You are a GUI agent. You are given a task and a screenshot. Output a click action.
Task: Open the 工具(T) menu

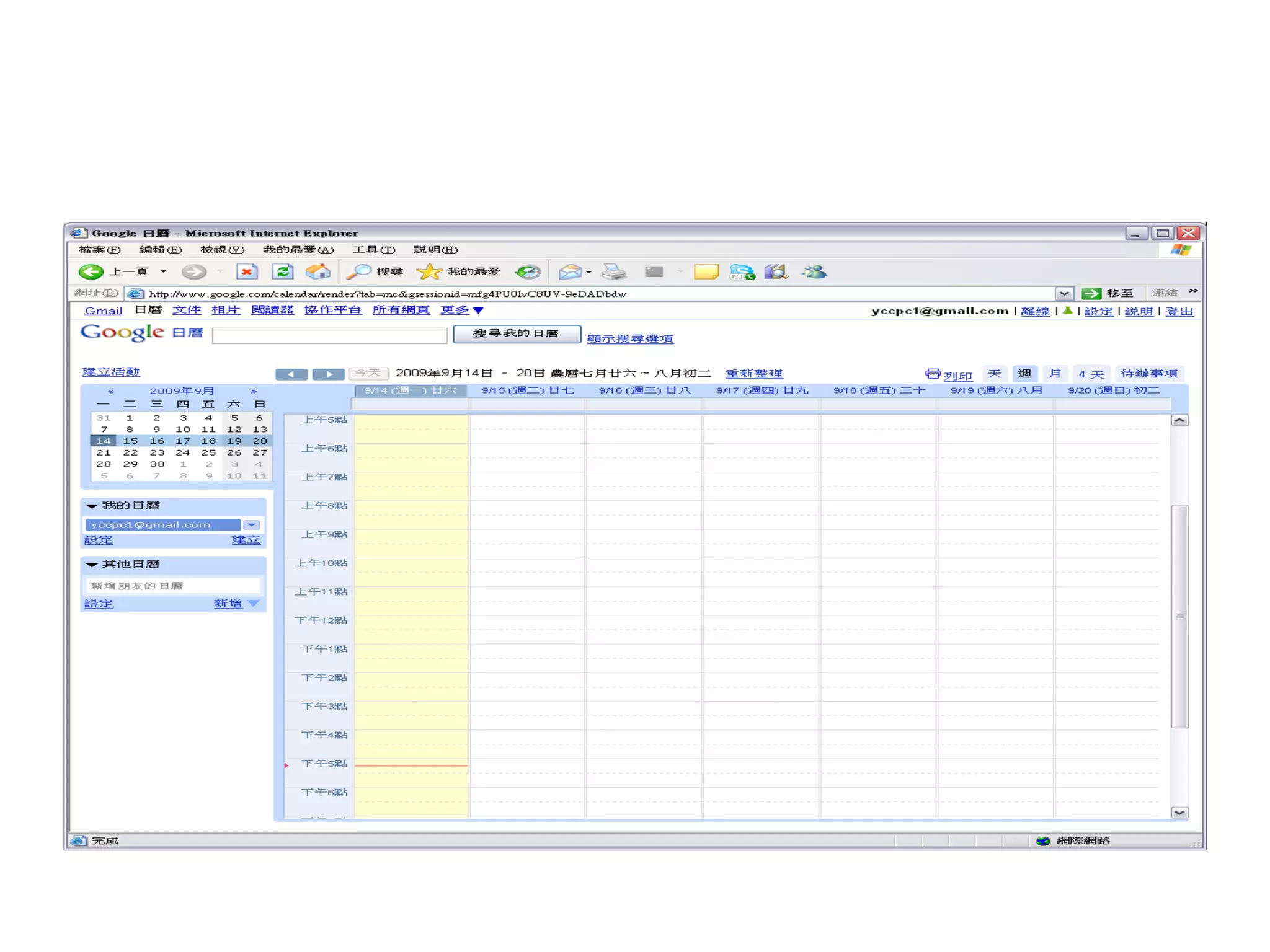coord(373,250)
